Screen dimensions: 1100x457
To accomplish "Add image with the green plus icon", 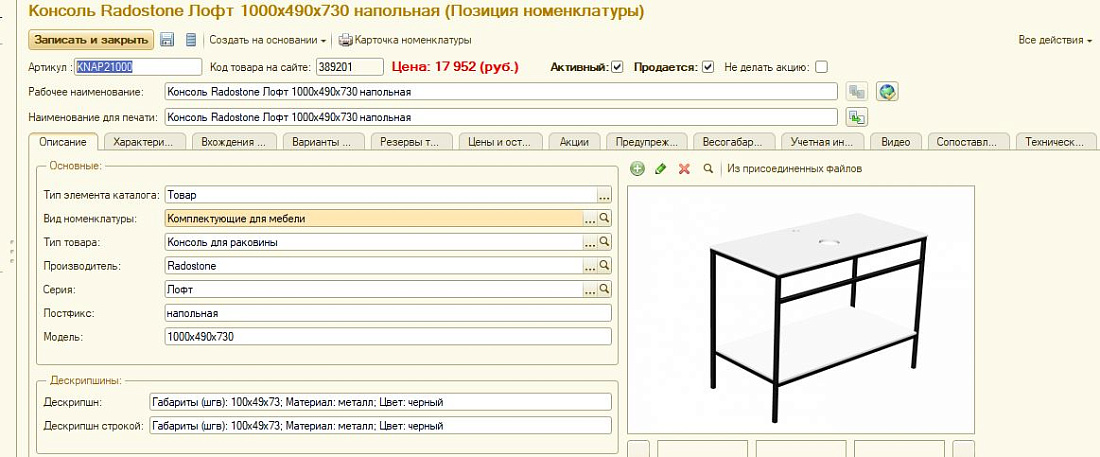I will 637,168.
